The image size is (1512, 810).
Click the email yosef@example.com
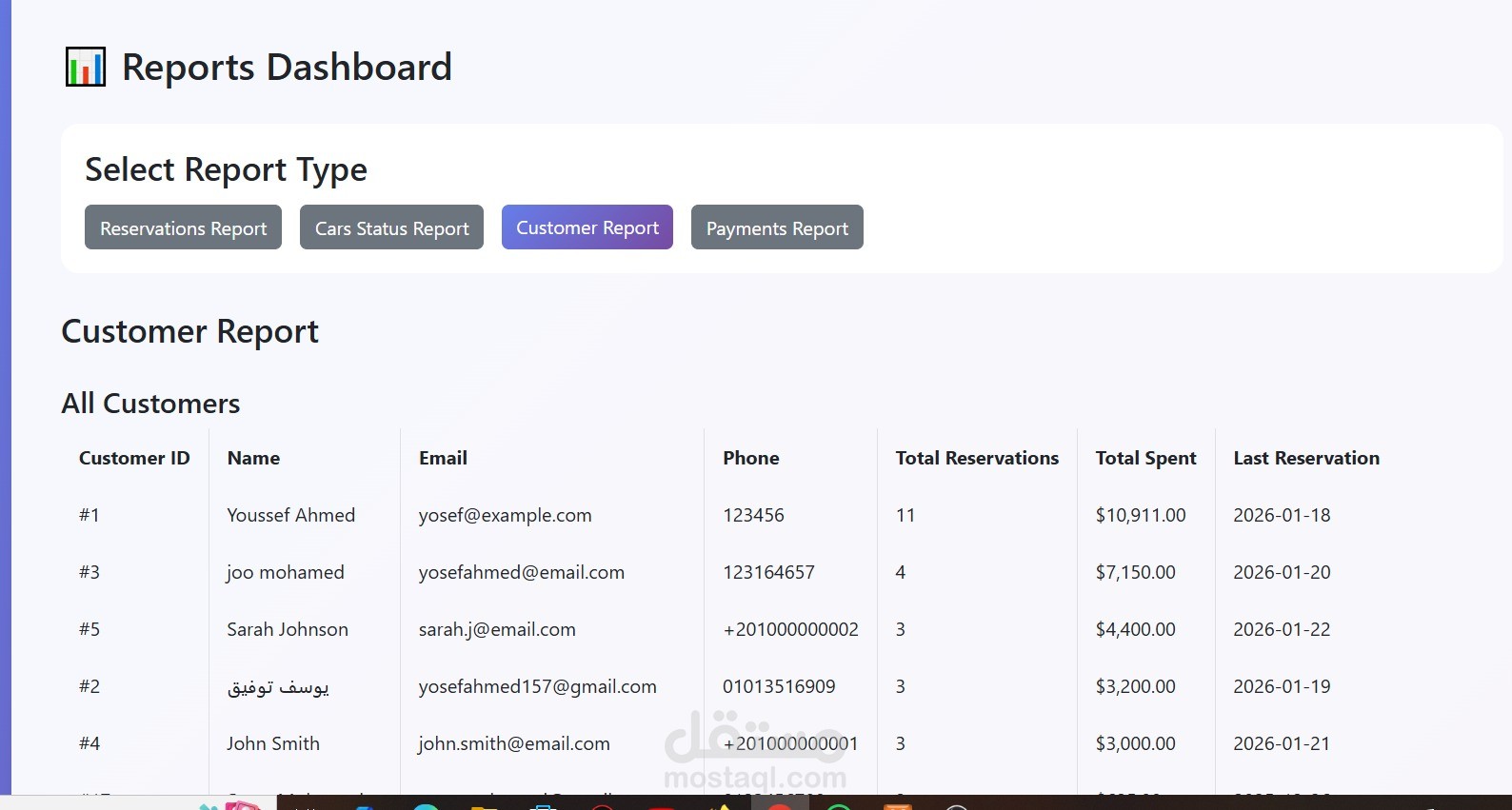(x=505, y=515)
